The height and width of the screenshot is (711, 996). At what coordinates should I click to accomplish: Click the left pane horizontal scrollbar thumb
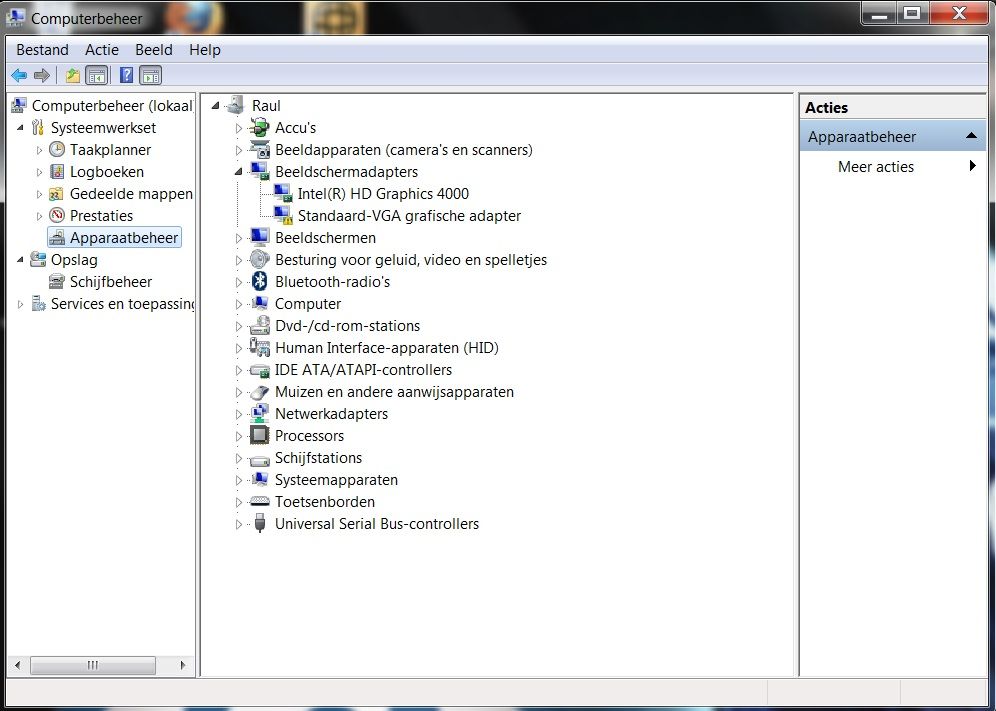93,665
